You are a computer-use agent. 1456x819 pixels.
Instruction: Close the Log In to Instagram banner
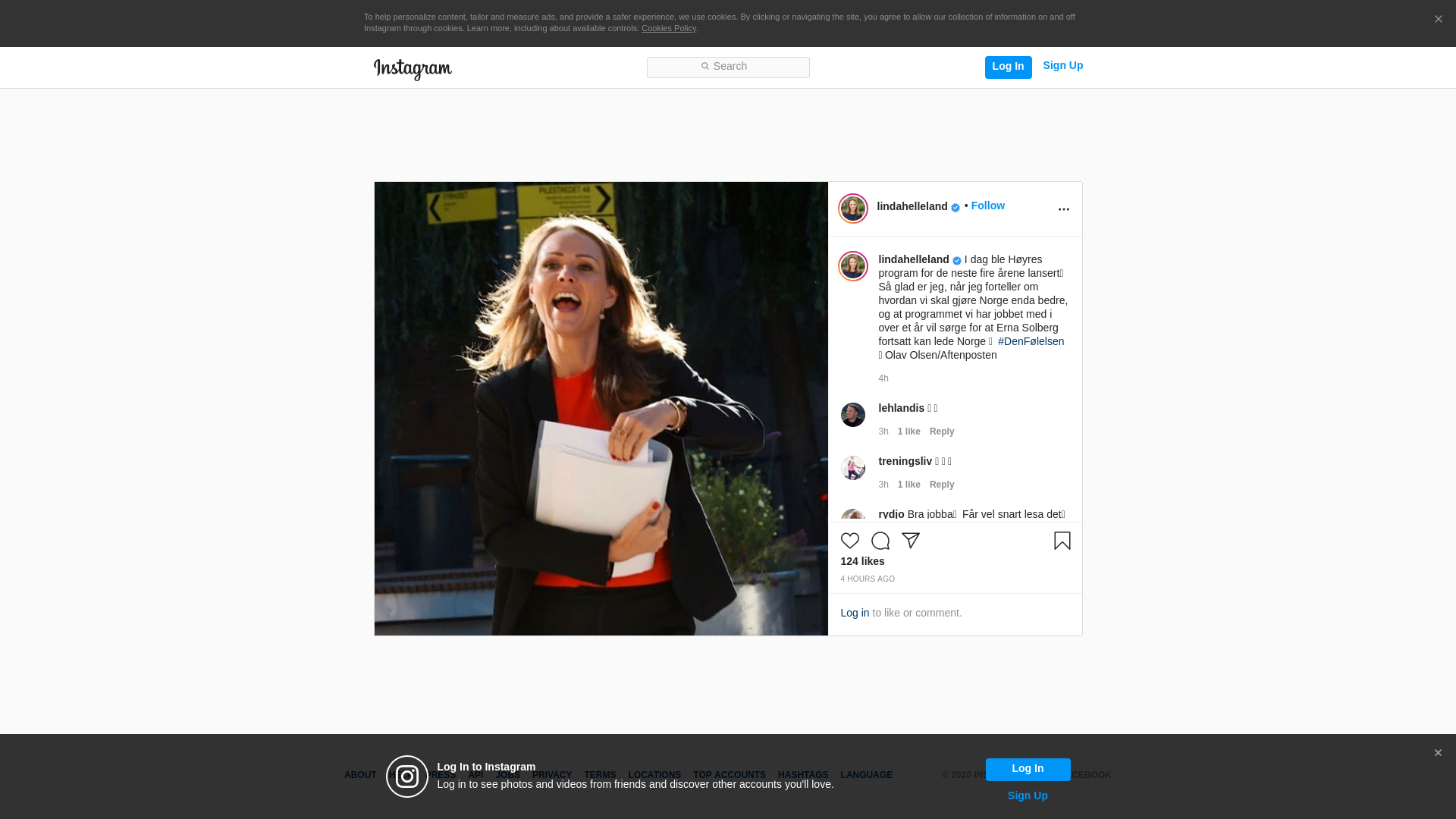click(x=1438, y=753)
